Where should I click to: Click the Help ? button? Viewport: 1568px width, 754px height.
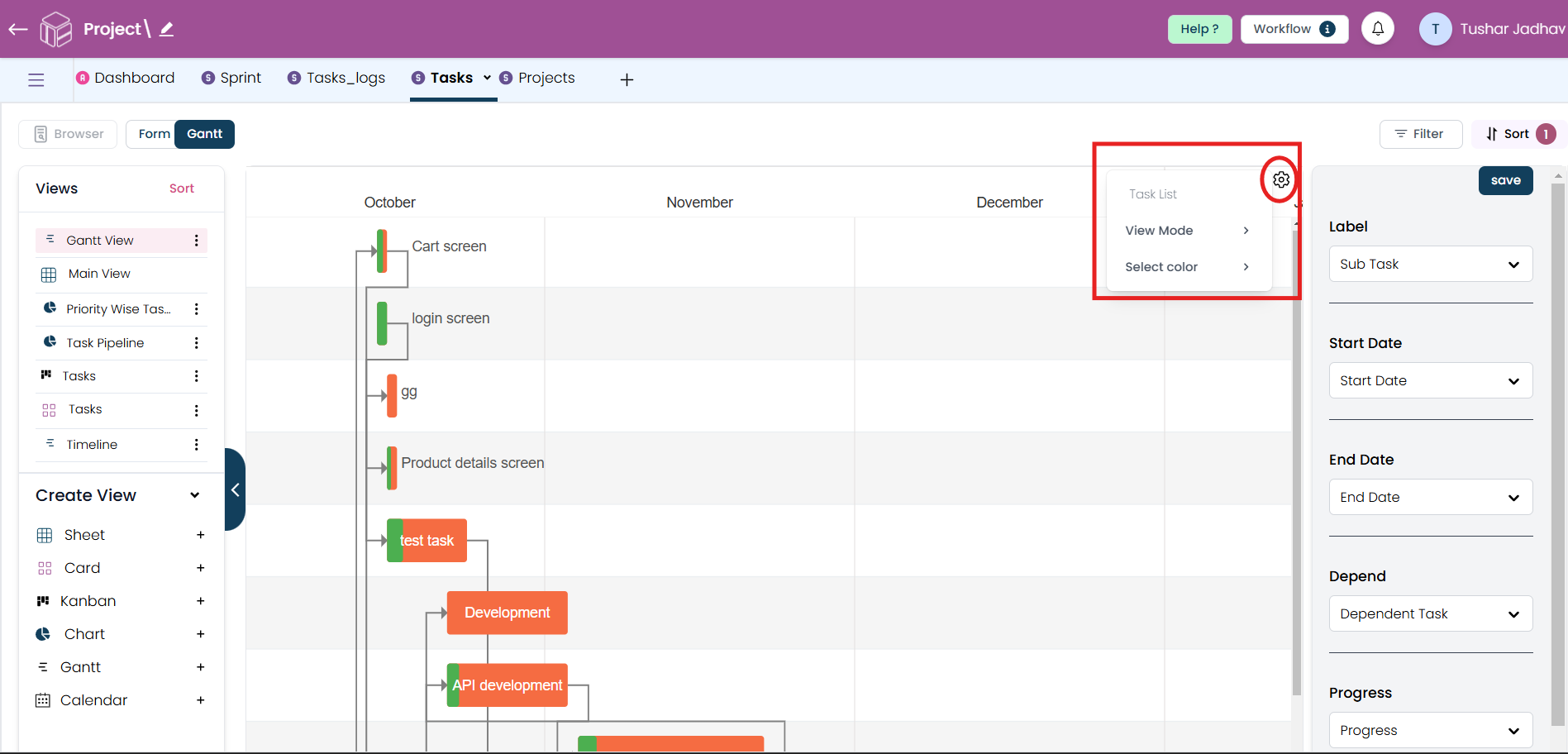click(x=1199, y=29)
